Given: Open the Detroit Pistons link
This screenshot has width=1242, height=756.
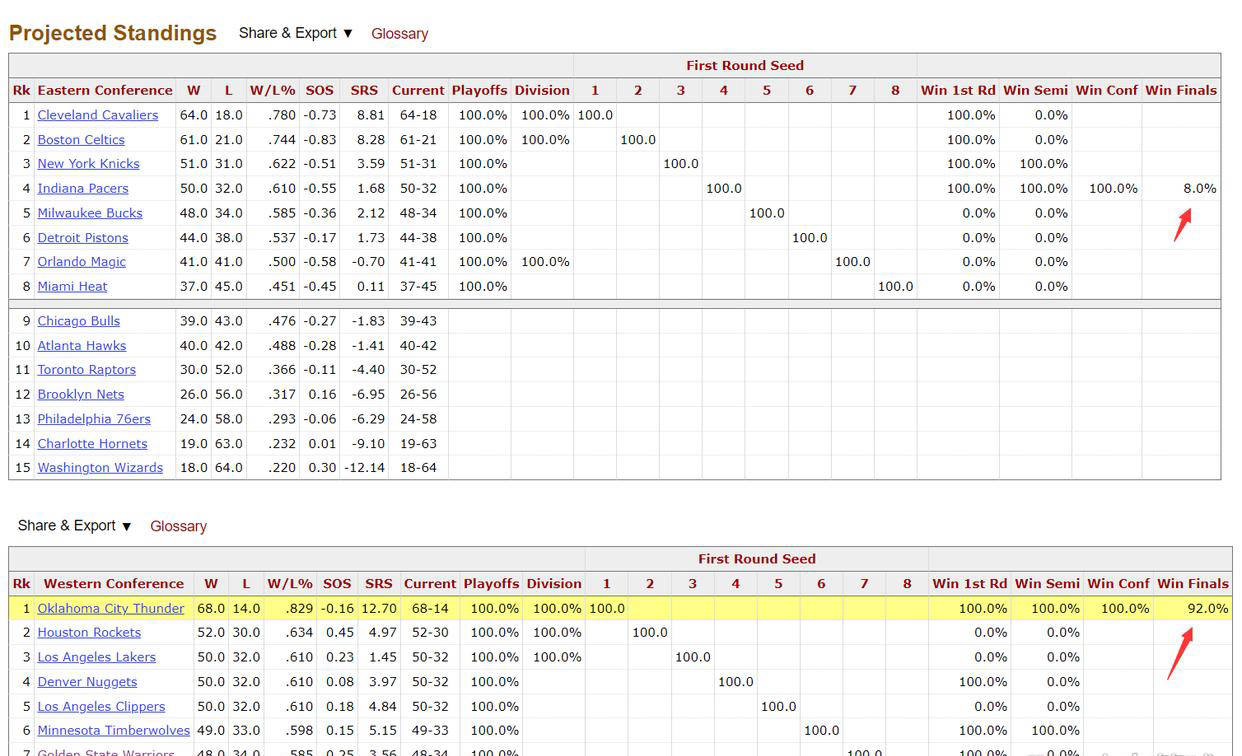Looking at the screenshot, I should (83, 238).
